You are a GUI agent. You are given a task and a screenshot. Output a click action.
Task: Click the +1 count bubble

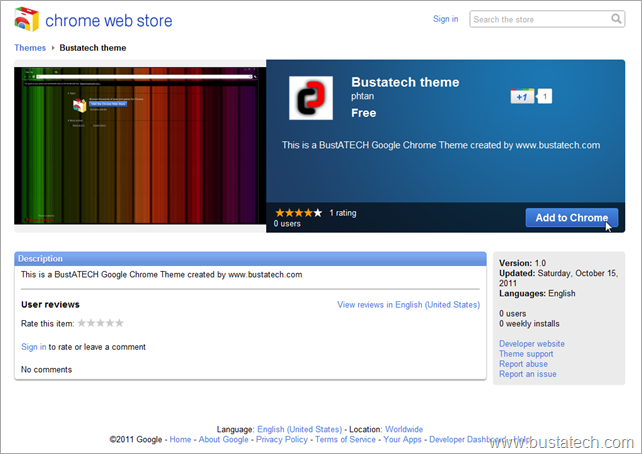pos(545,96)
